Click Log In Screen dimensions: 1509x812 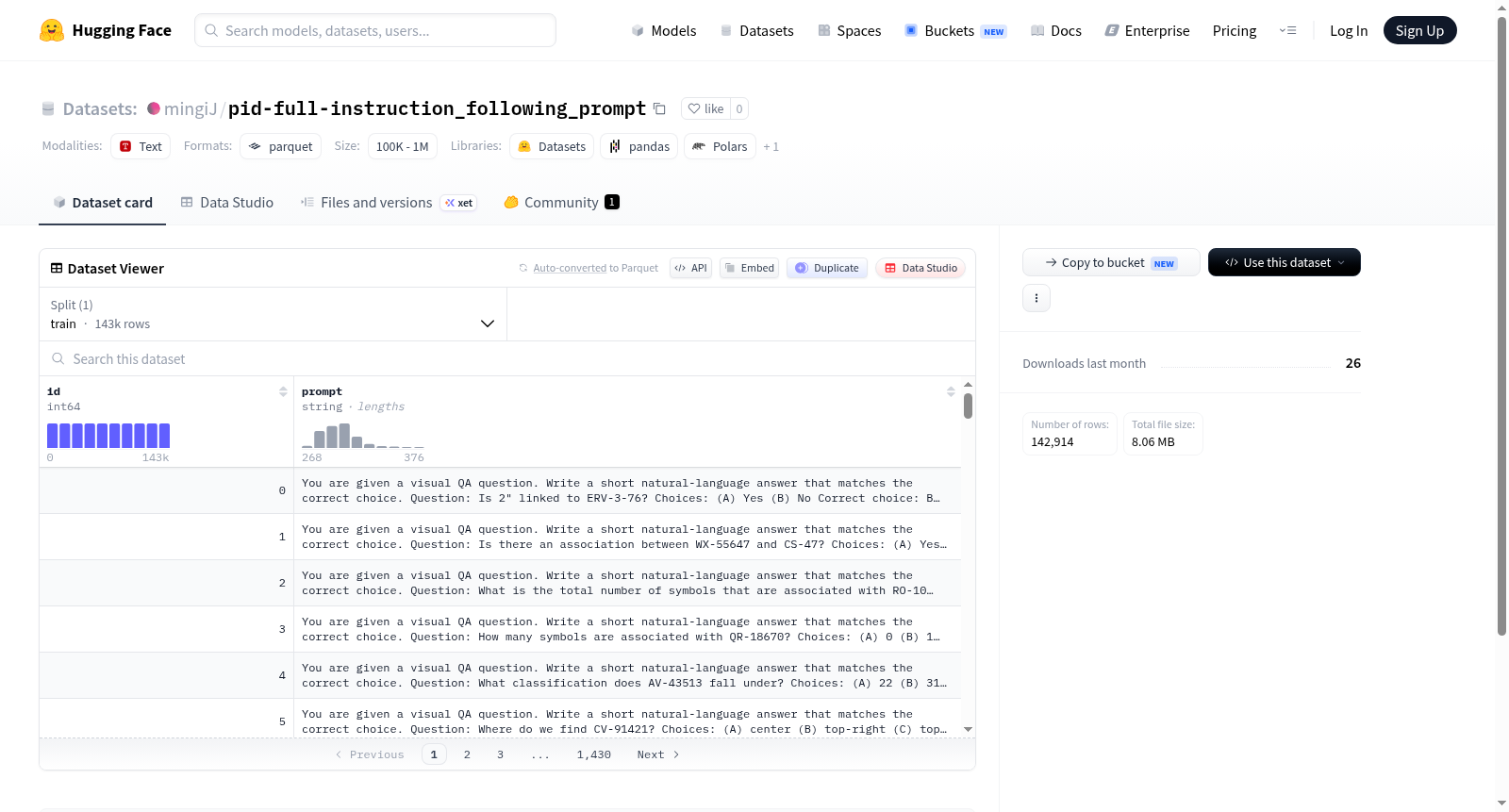coord(1349,30)
